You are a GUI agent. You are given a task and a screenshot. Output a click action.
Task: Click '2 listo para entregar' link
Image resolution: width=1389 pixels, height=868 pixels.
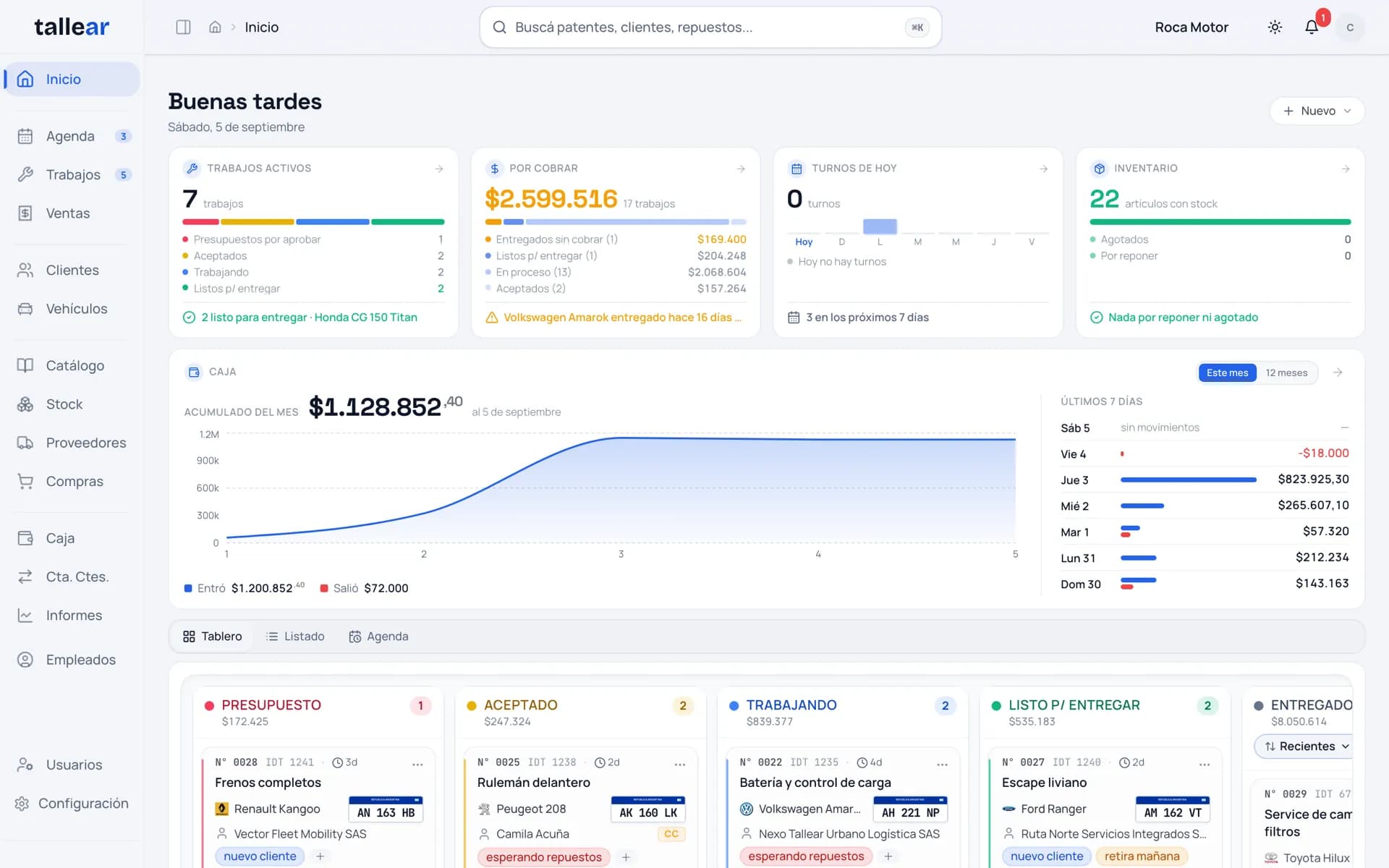[x=300, y=318]
